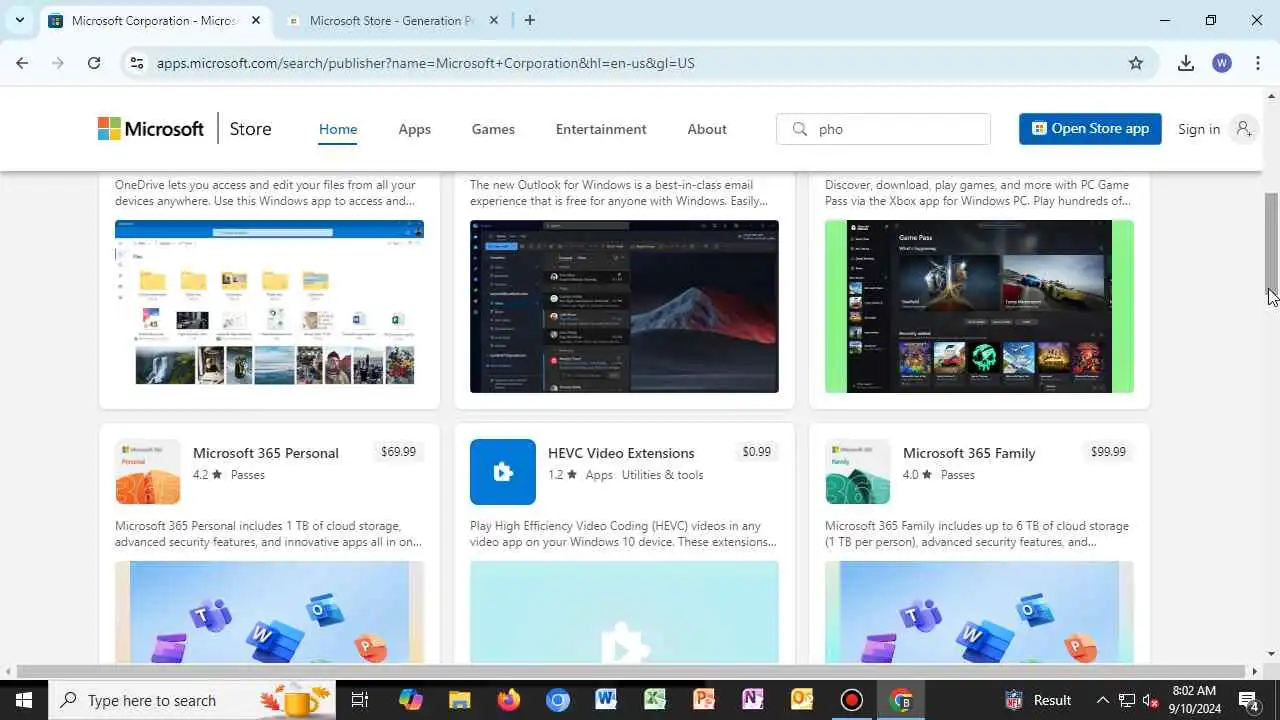Open the Games store menu
The width and height of the screenshot is (1280, 720).
[x=493, y=129]
